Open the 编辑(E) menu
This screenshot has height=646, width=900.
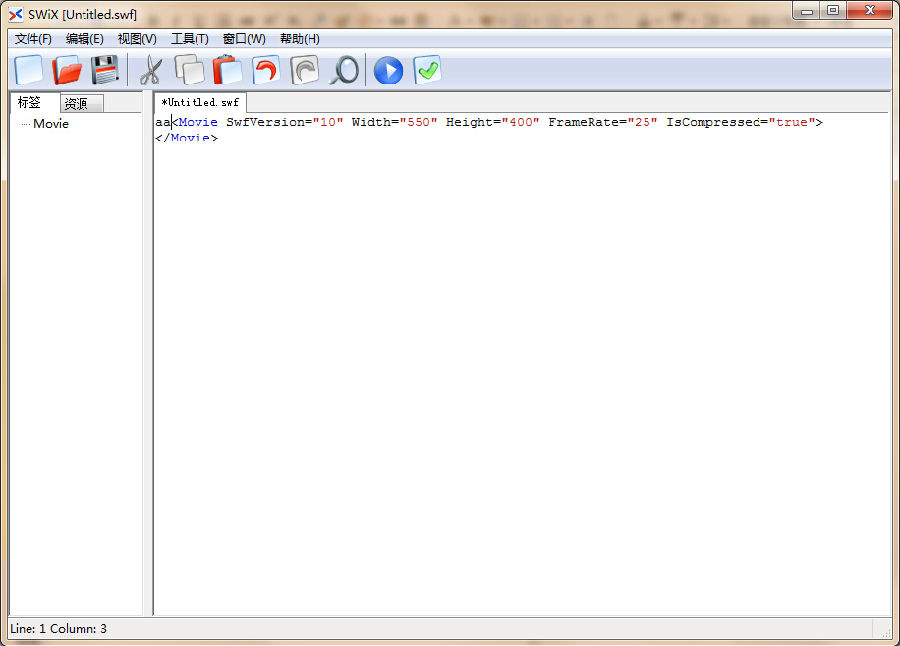click(85, 39)
